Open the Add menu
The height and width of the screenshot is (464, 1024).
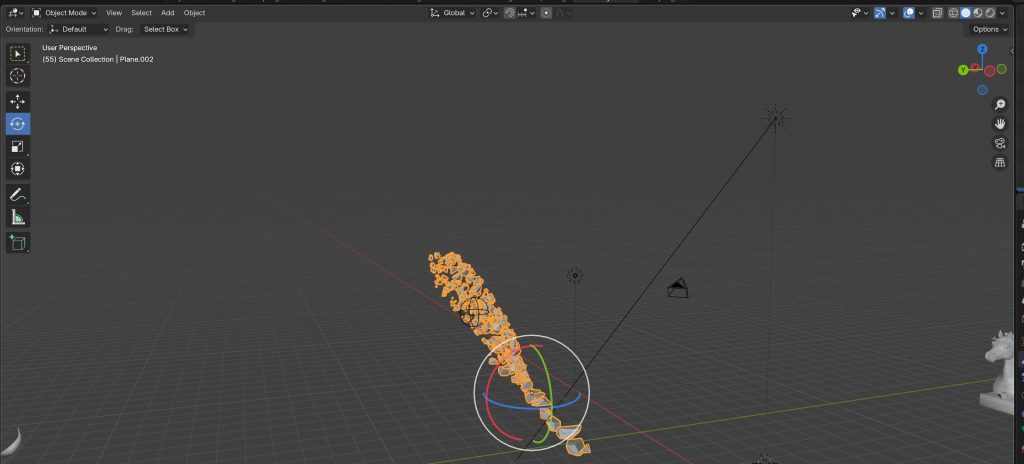167,13
